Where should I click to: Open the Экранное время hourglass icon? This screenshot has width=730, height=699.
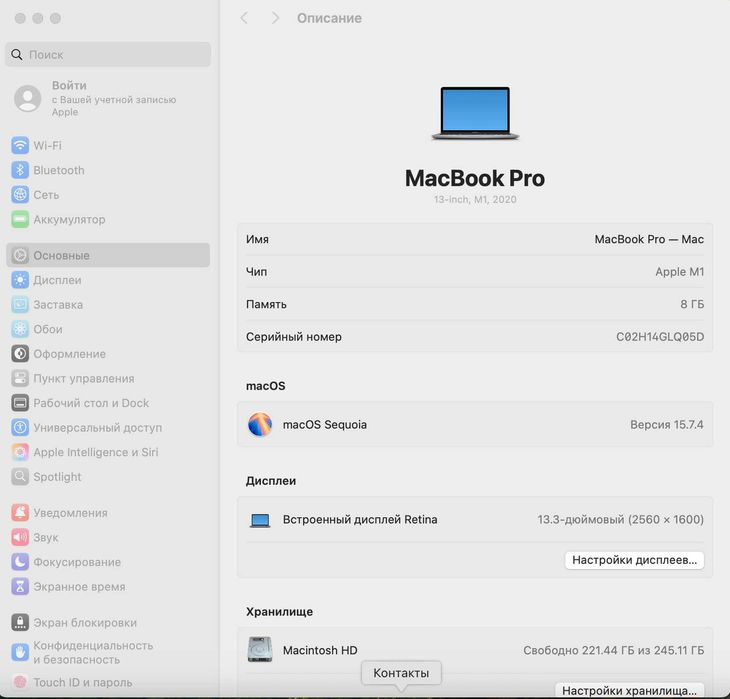click(20, 587)
